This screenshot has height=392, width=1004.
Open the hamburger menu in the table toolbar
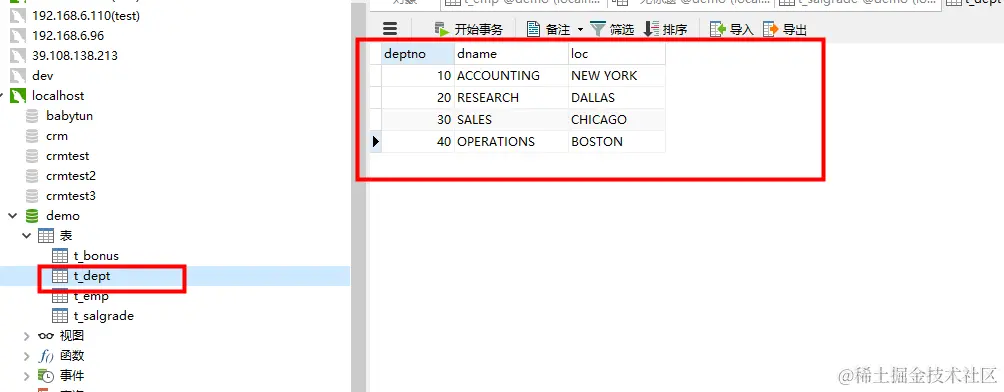[x=390, y=28]
